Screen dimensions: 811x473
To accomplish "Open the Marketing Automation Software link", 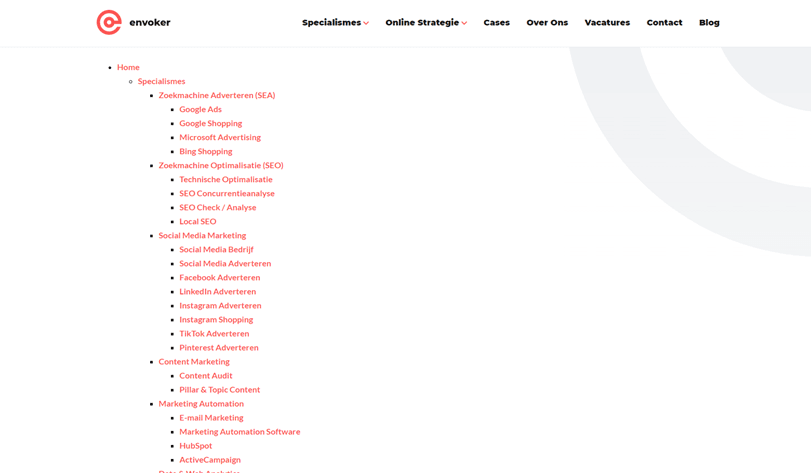I will pyautogui.click(x=240, y=431).
